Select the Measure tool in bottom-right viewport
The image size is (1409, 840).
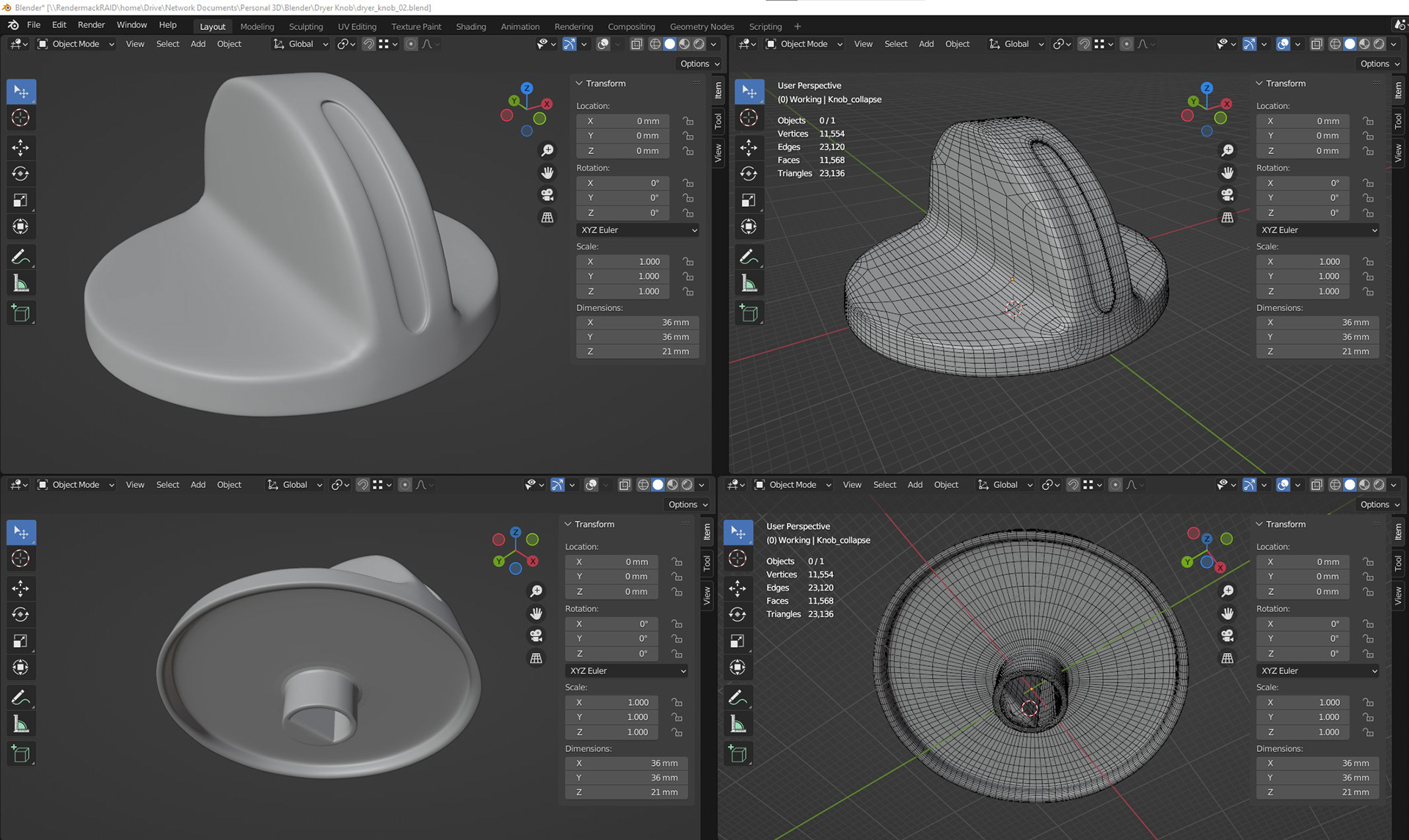tap(738, 725)
